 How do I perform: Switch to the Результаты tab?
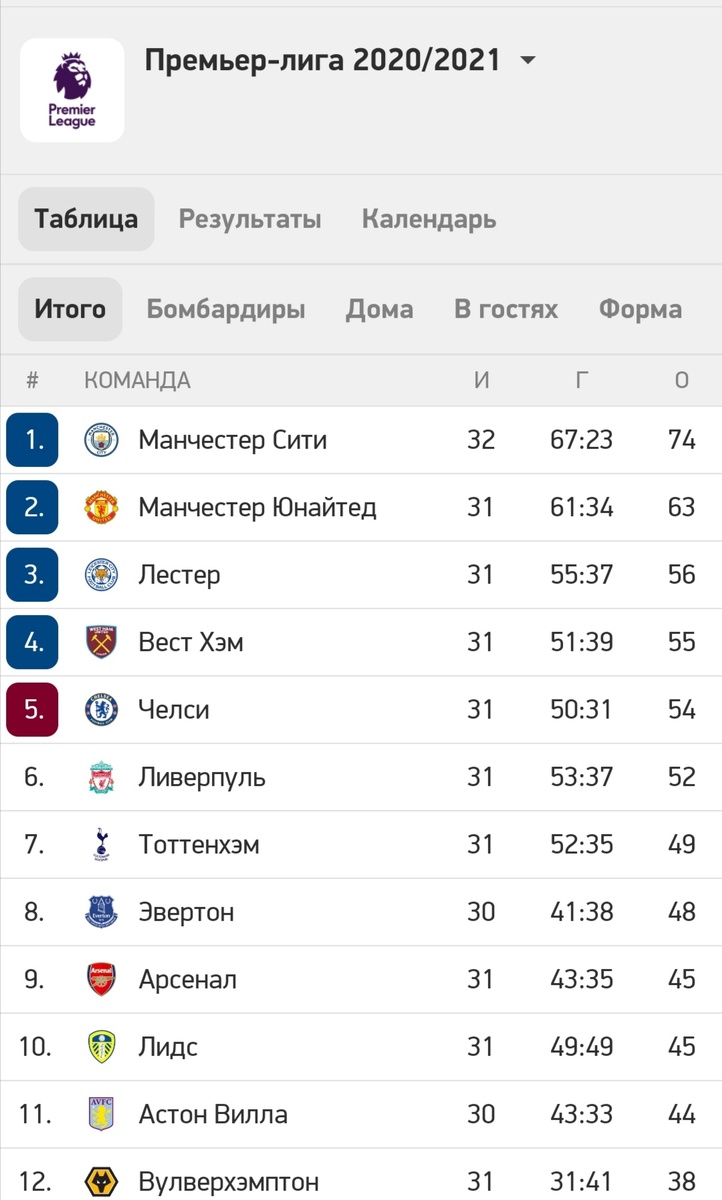[249, 219]
